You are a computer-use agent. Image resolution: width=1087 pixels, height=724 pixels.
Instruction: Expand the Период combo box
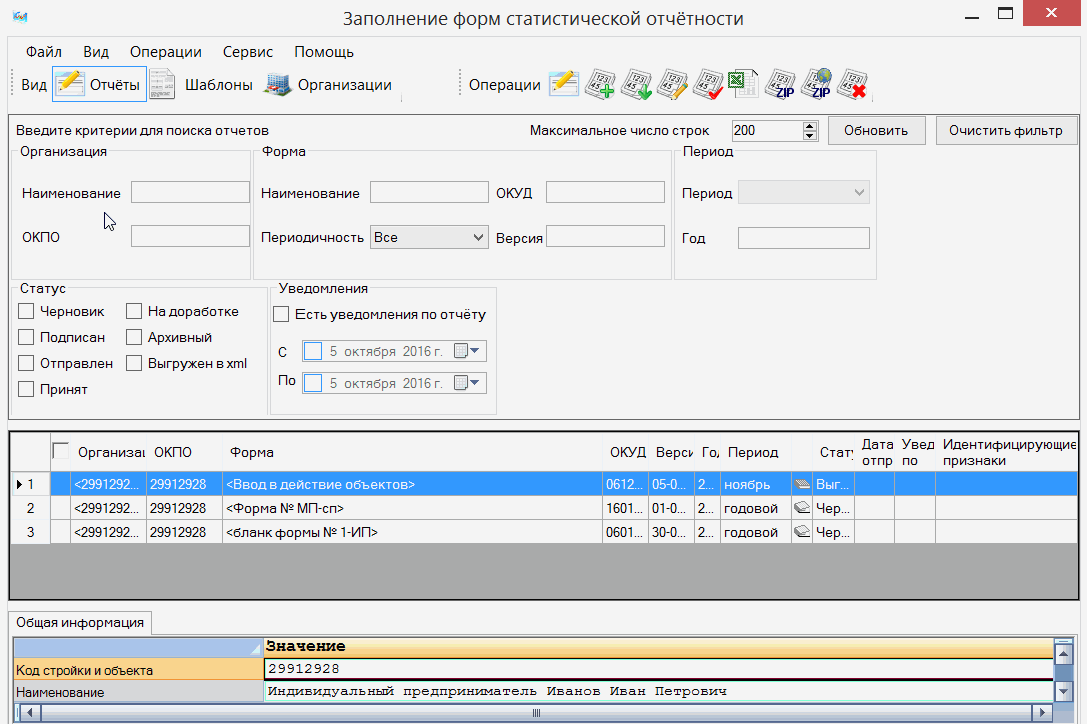pyautogui.click(x=804, y=193)
